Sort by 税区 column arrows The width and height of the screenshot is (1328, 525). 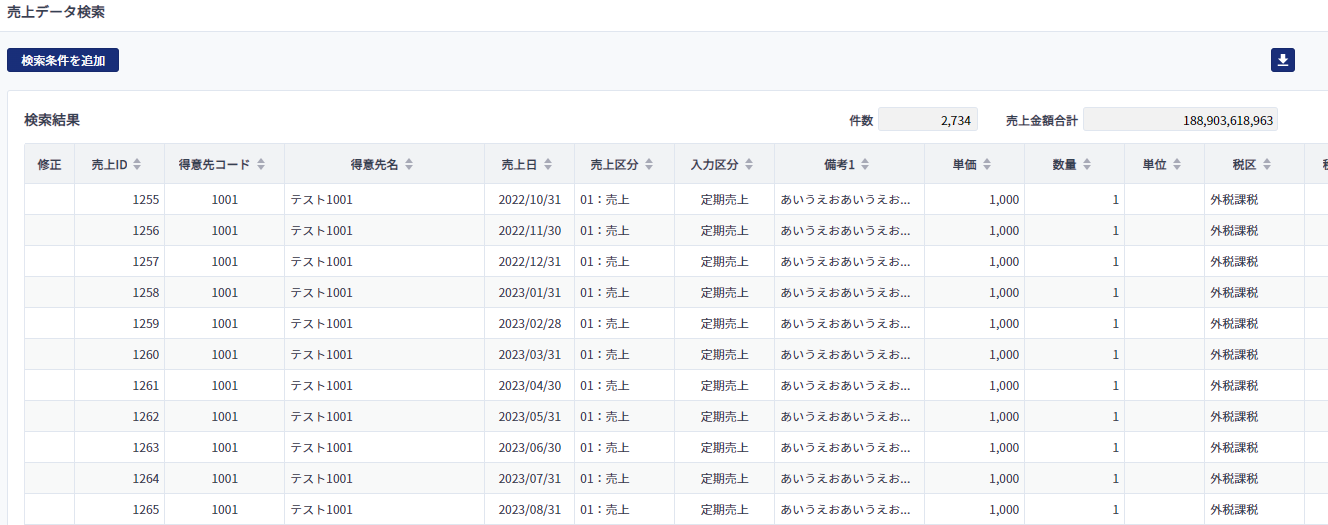click(x=1267, y=164)
